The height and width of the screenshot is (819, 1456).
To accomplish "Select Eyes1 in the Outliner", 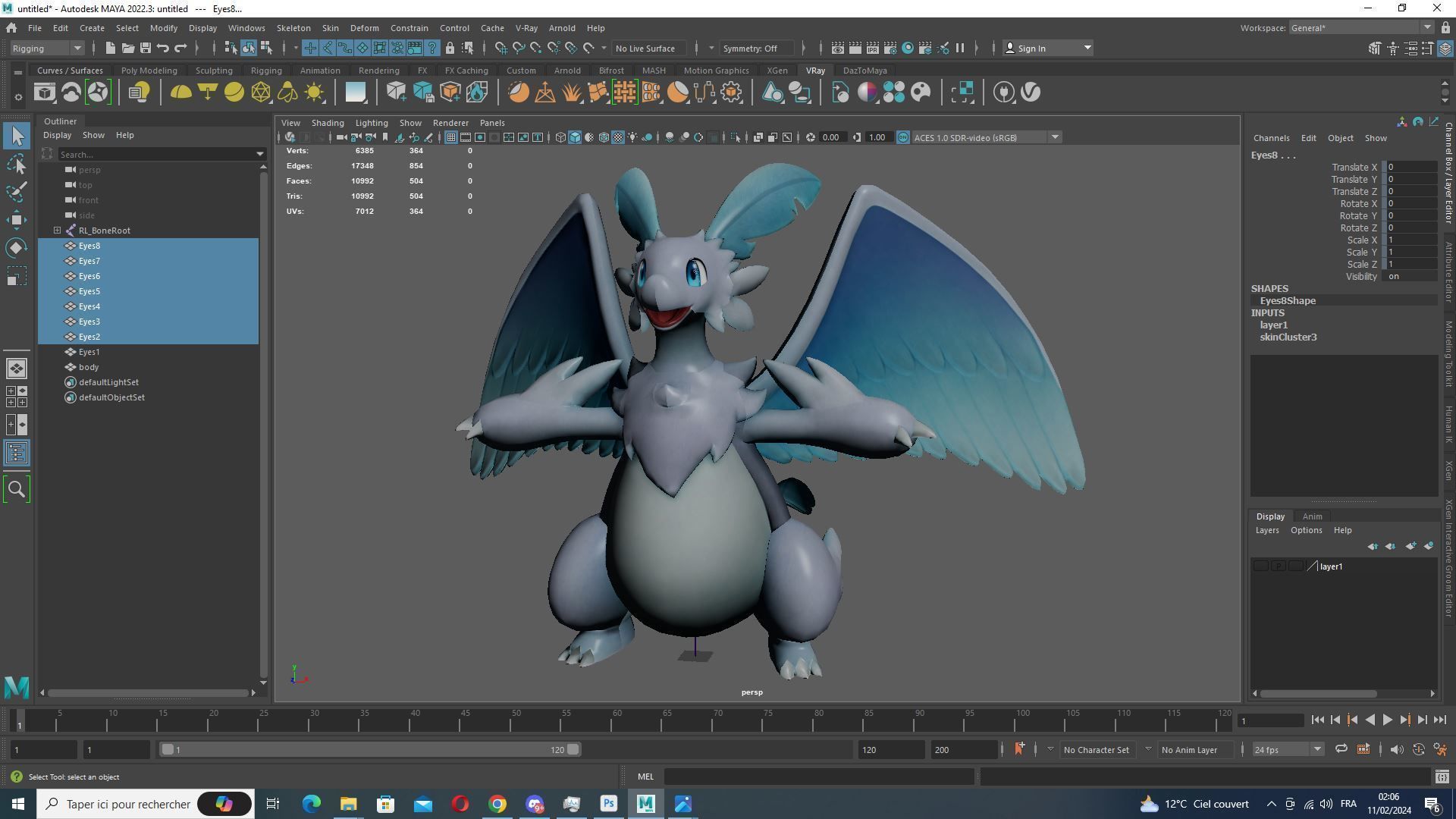I will pyautogui.click(x=89, y=352).
